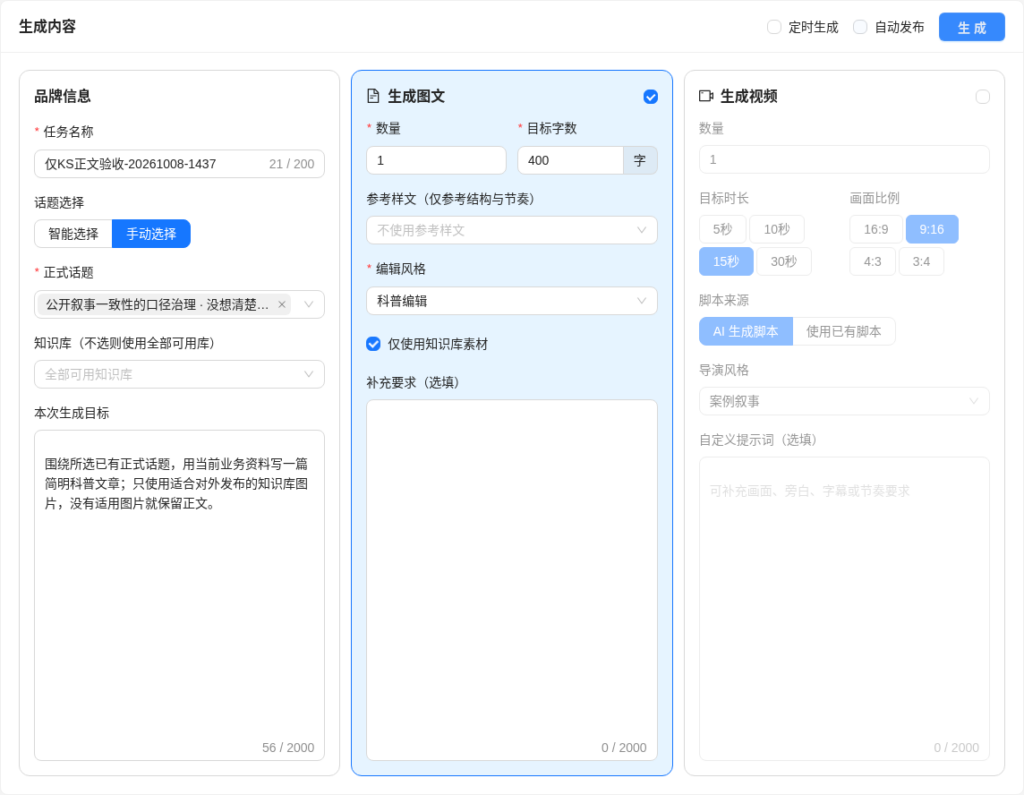Select the 30秒 duration option
The width and height of the screenshot is (1024, 795).
pyautogui.click(x=784, y=261)
